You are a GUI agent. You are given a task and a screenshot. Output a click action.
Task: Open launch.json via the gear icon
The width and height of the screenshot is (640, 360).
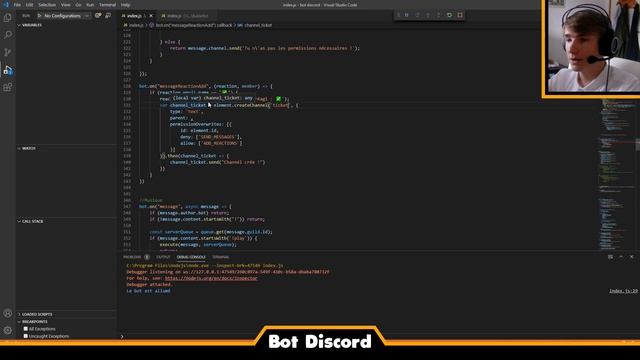98,16
